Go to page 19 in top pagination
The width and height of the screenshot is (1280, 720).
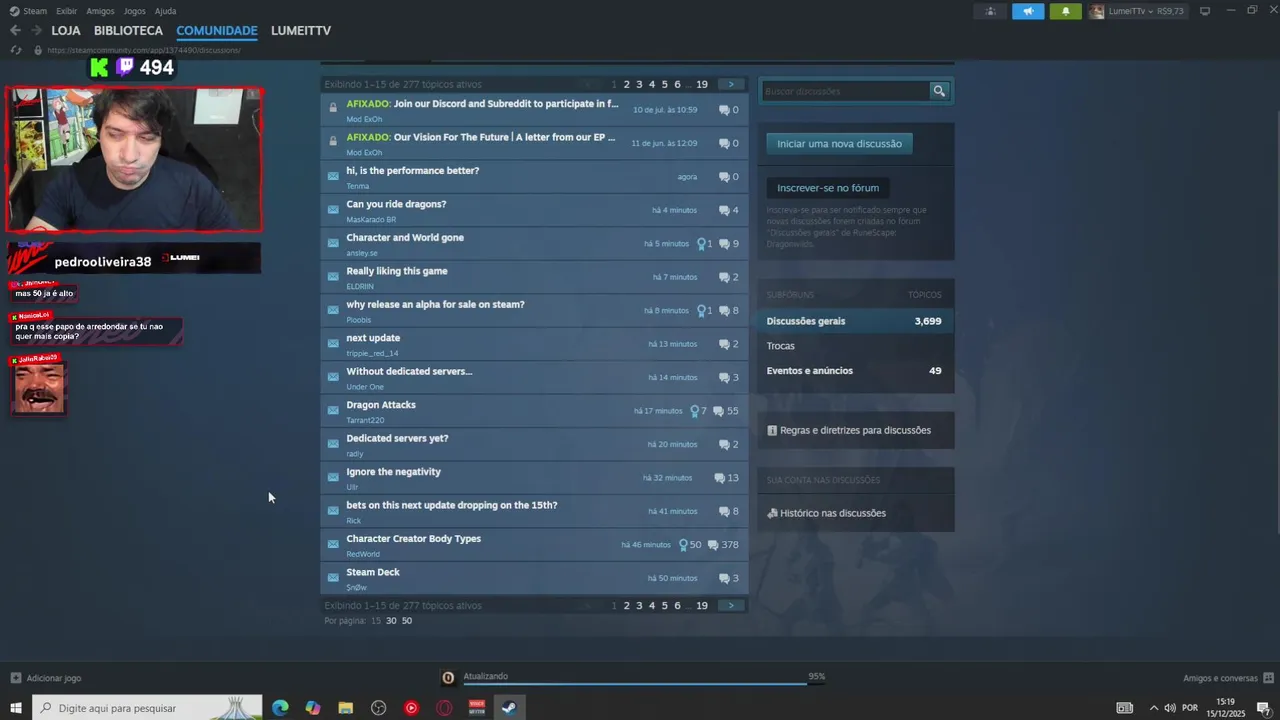[x=702, y=85]
